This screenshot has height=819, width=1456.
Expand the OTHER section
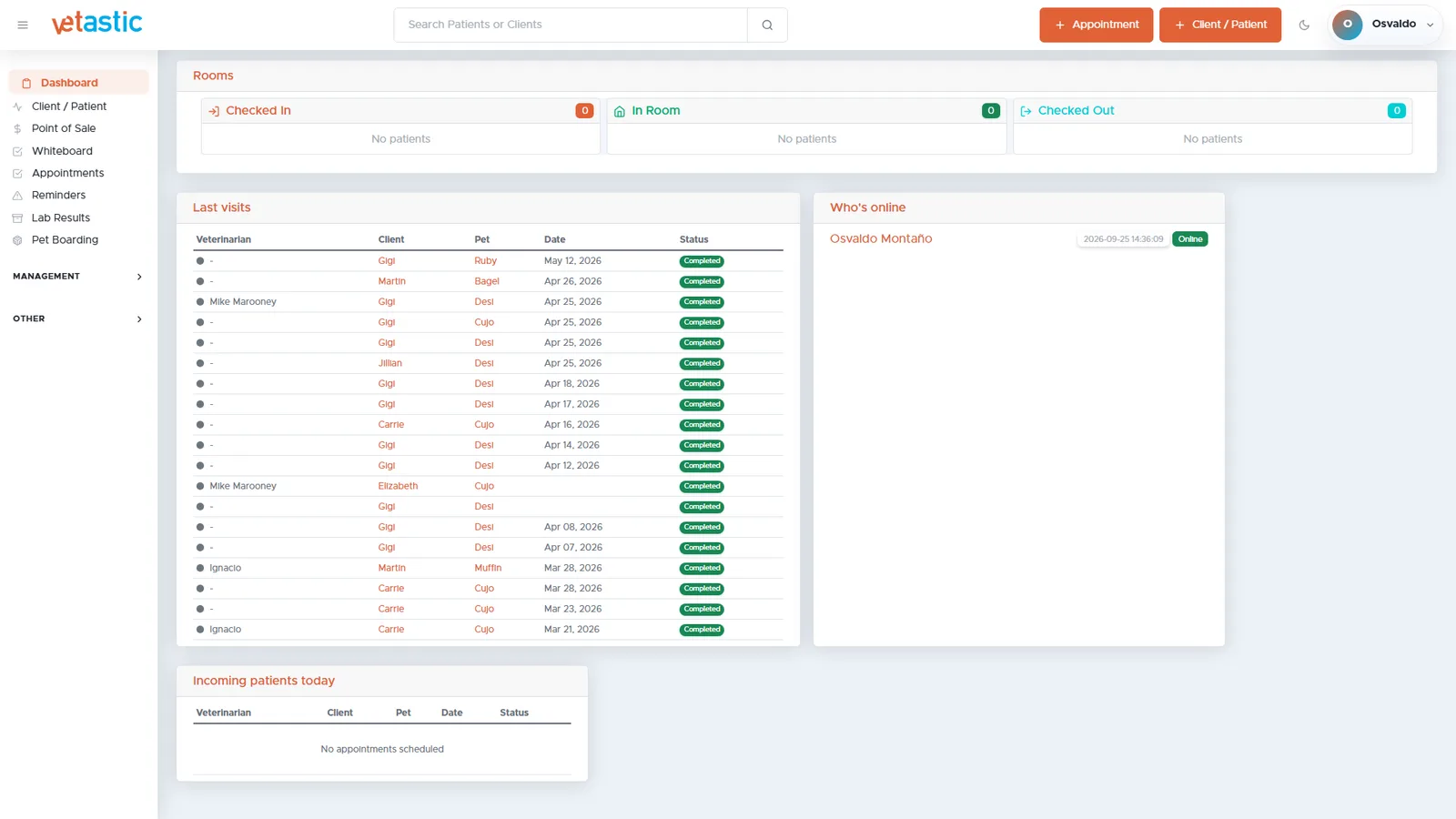[x=77, y=319]
